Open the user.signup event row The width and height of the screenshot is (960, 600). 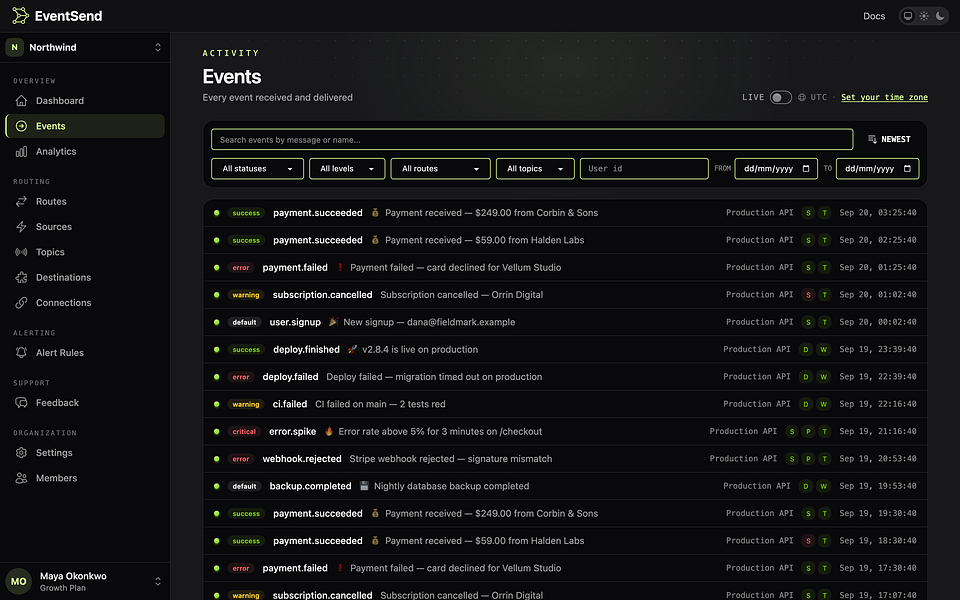565,322
